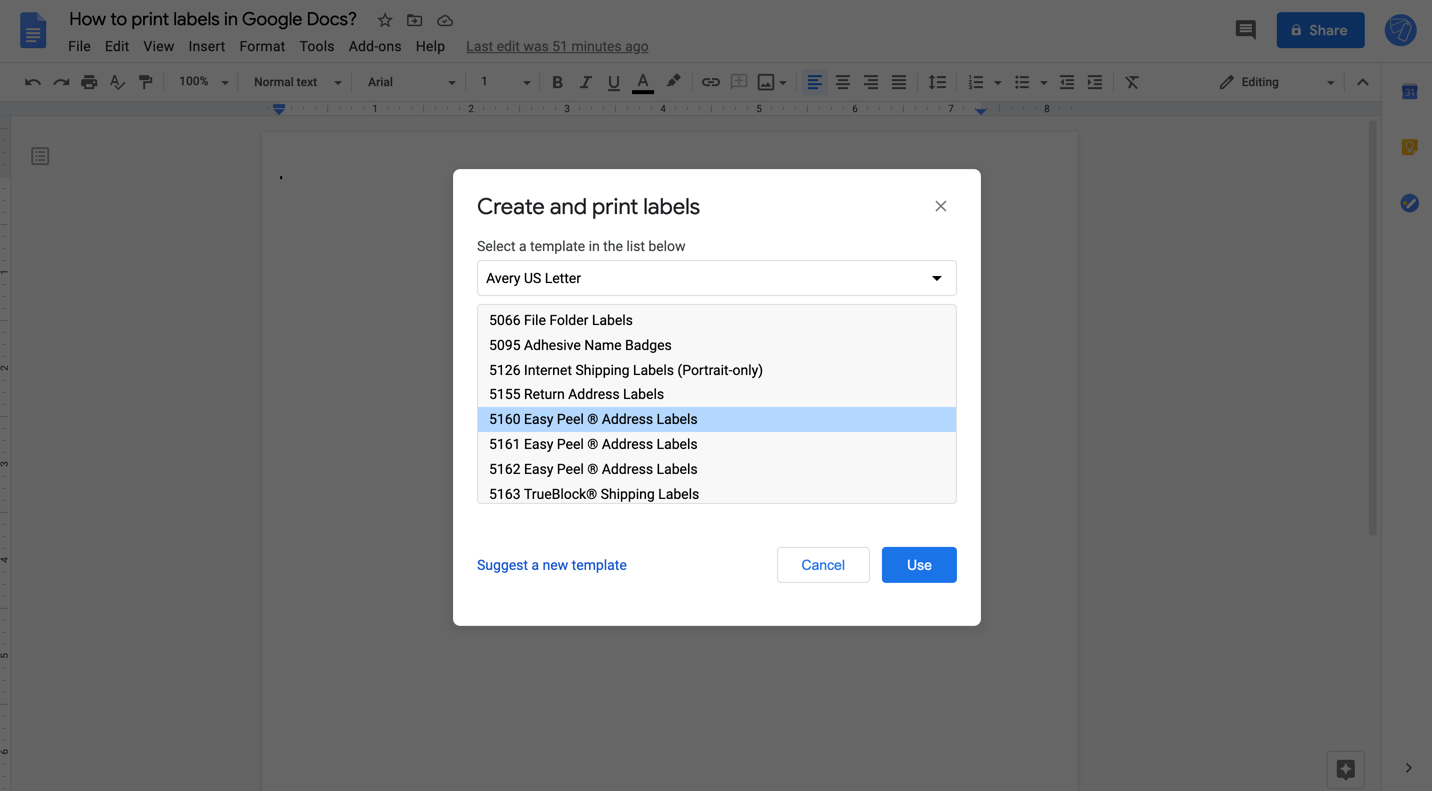Open the highlight color tool
Image resolution: width=1432 pixels, height=791 pixels.
click(673, 82)
